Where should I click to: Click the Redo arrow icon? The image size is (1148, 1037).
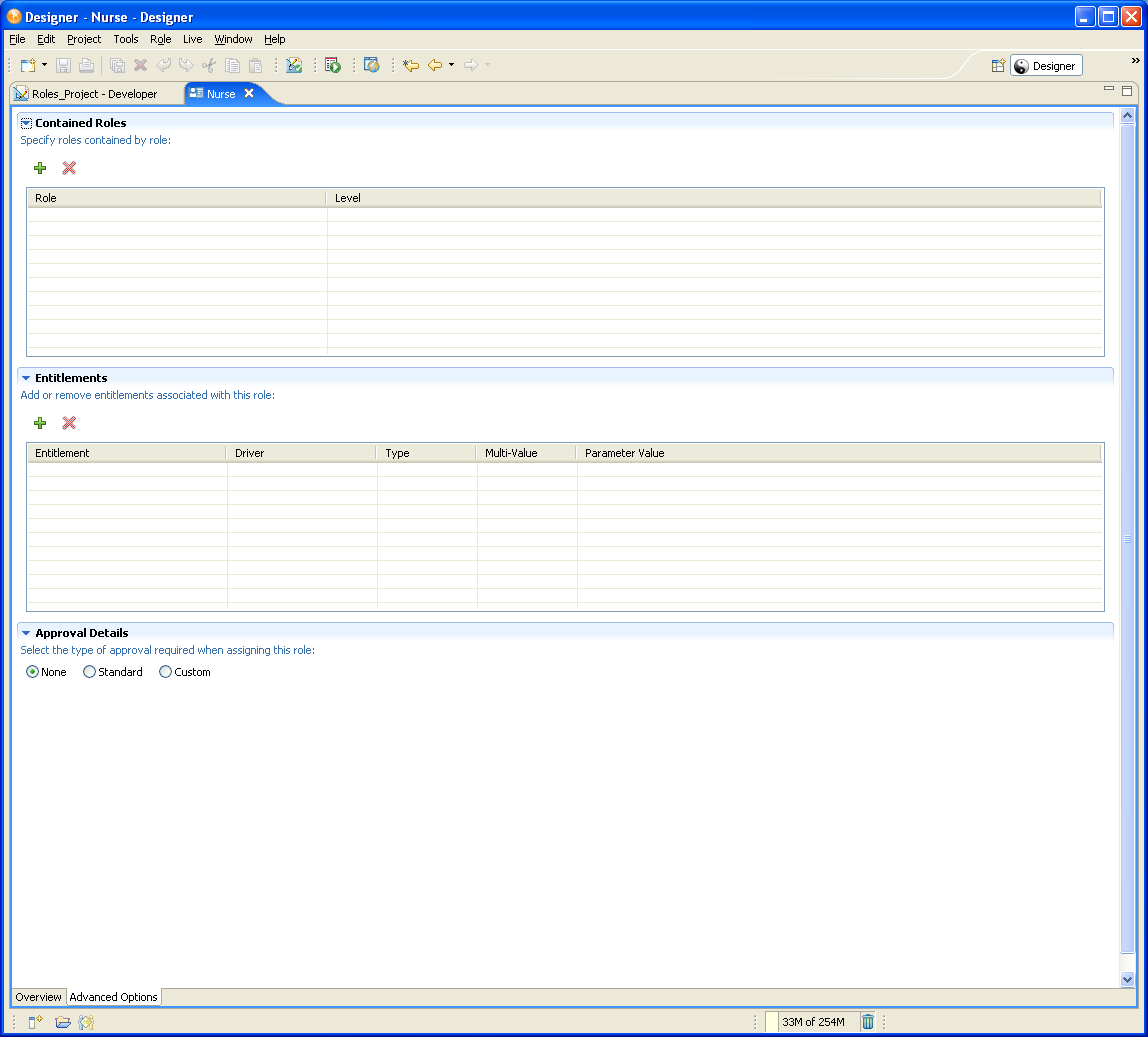click(x=186, y=65)
